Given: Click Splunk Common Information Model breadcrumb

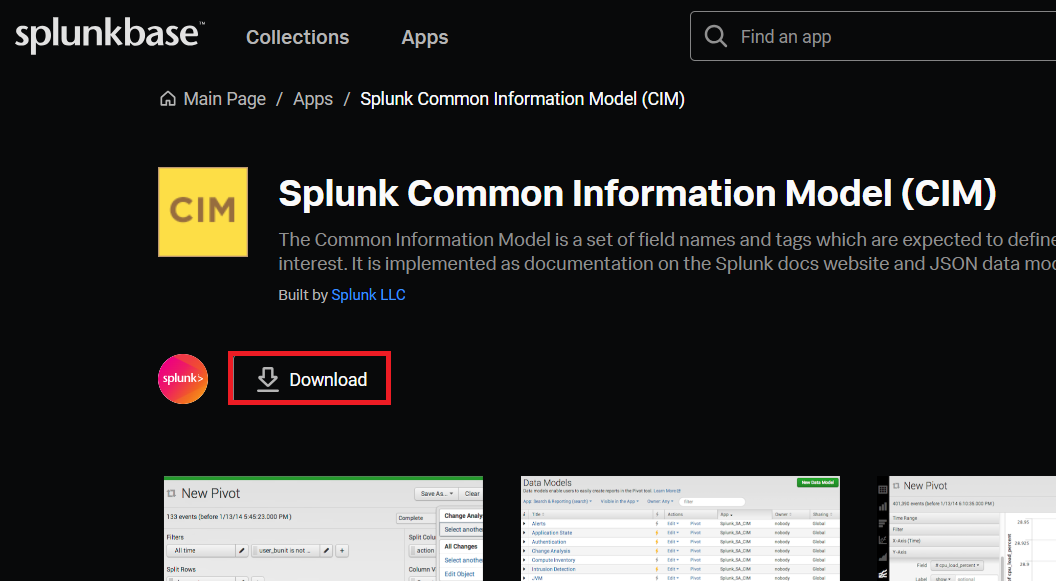Looking at the screenshot, I should (x=522, y=99).
